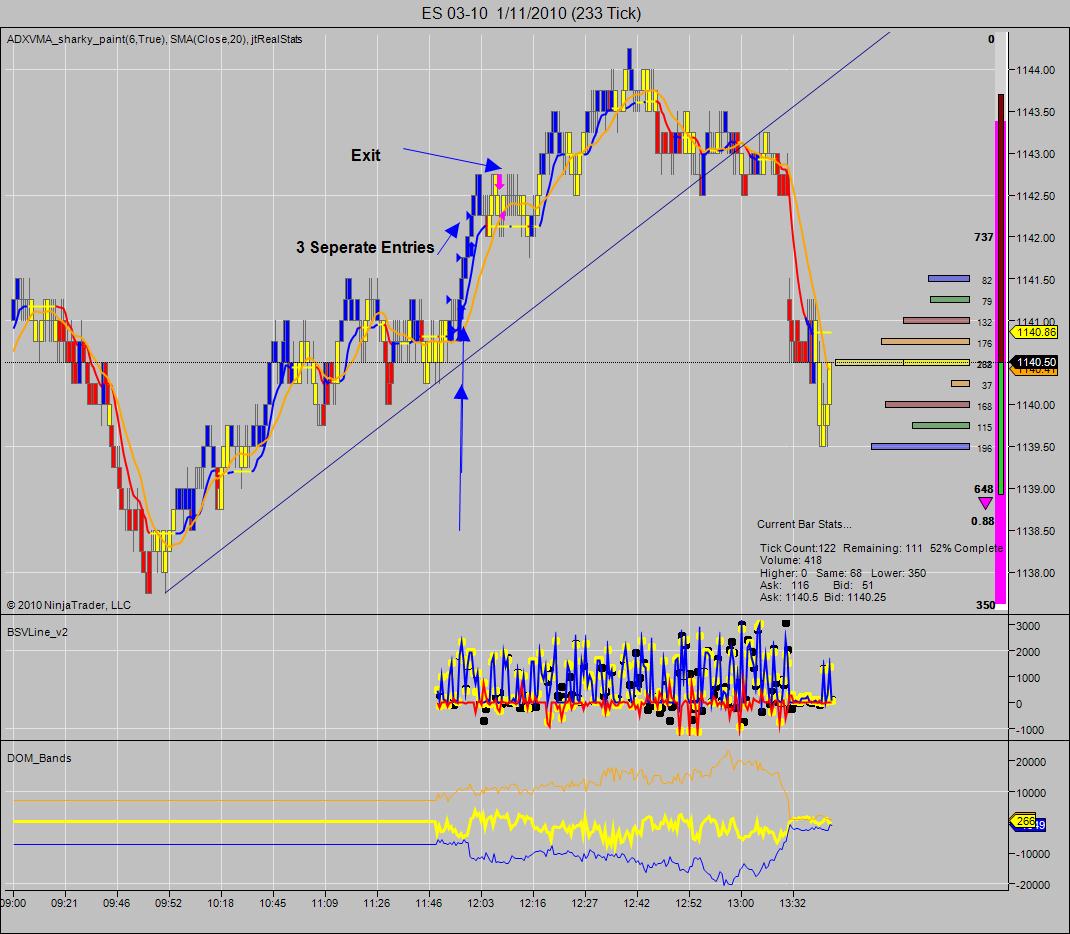Click the yellow 266 DOM_Bands value marker
Image resolution: width=1070 pixels, height=934 pixels.
click(1023, 821)
